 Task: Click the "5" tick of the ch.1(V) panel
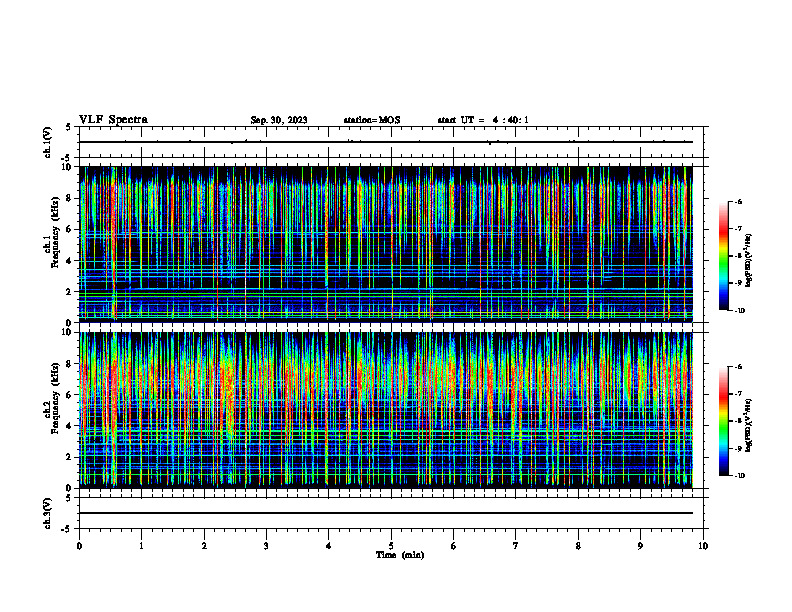tap(69, 127)
